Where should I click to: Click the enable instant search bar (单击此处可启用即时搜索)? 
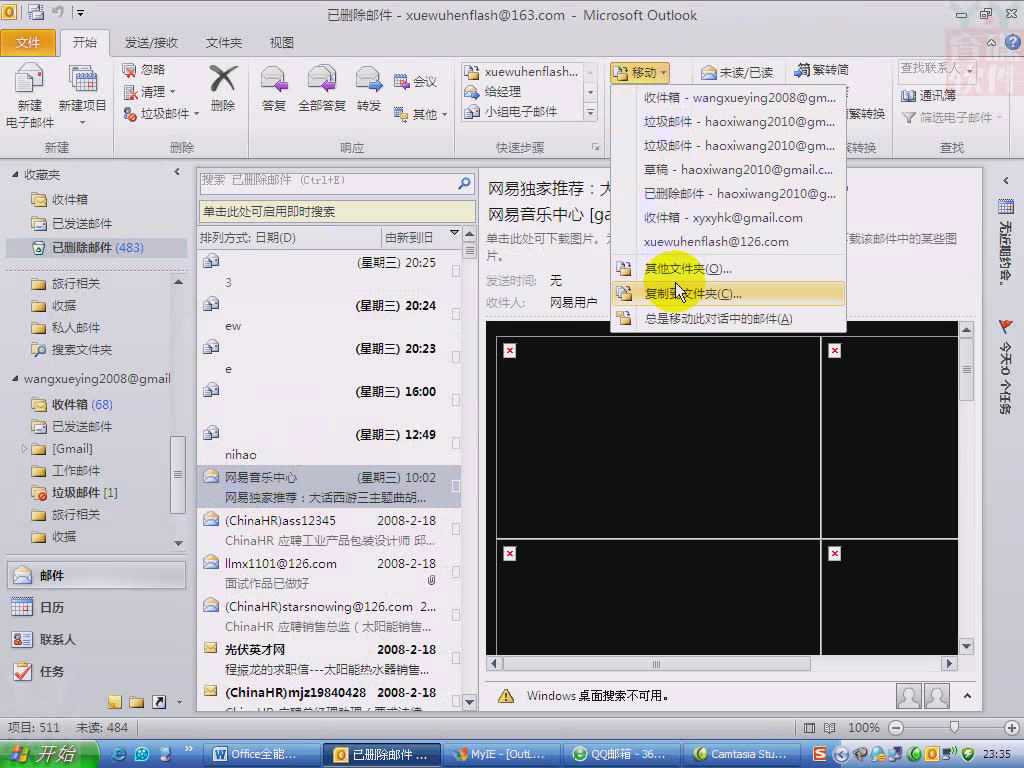tap(337, 212)
